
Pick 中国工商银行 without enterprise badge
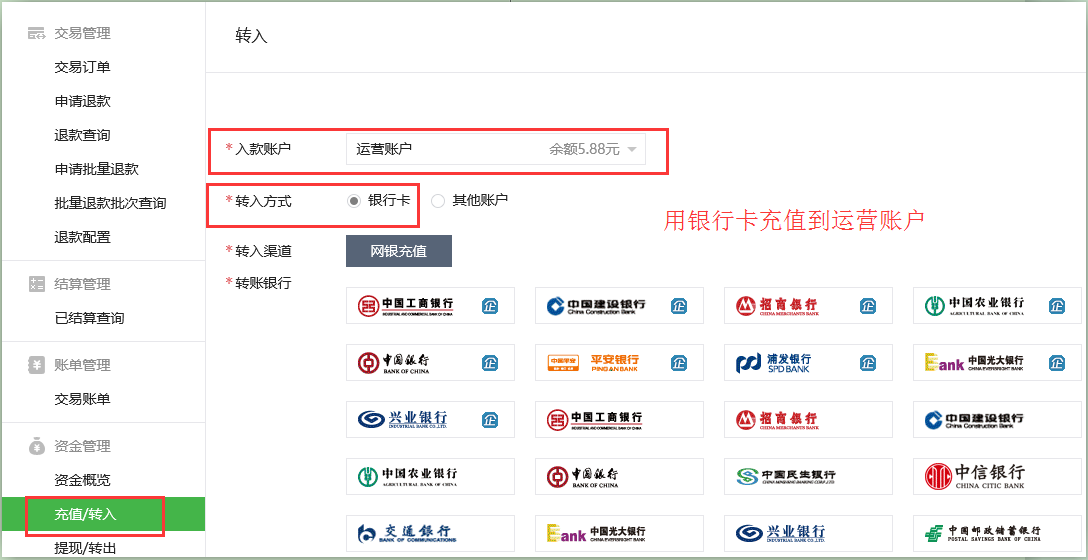tap(619, 419)
